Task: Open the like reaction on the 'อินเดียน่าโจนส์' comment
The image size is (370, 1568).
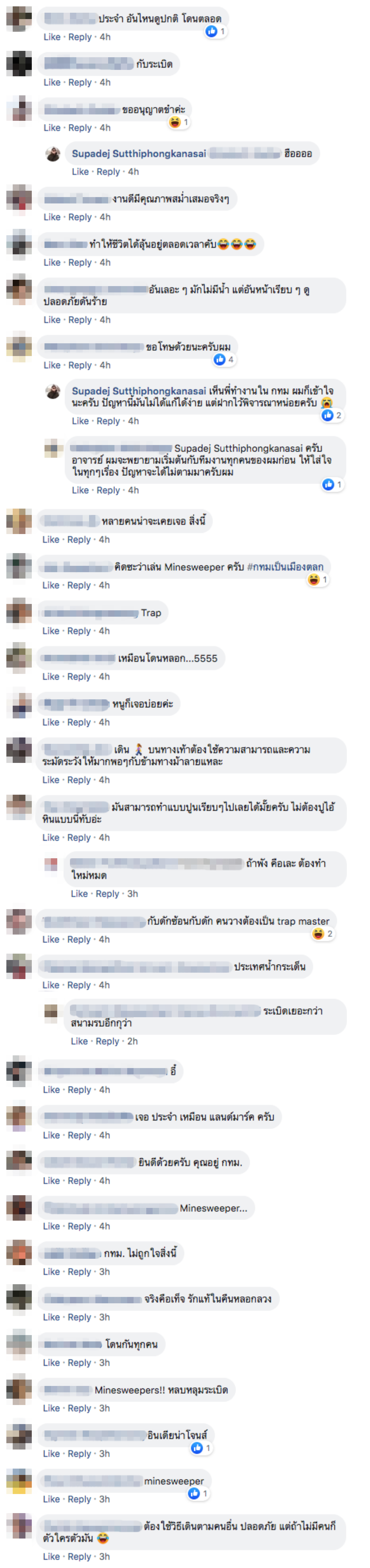Action: tap(201, 1448)
